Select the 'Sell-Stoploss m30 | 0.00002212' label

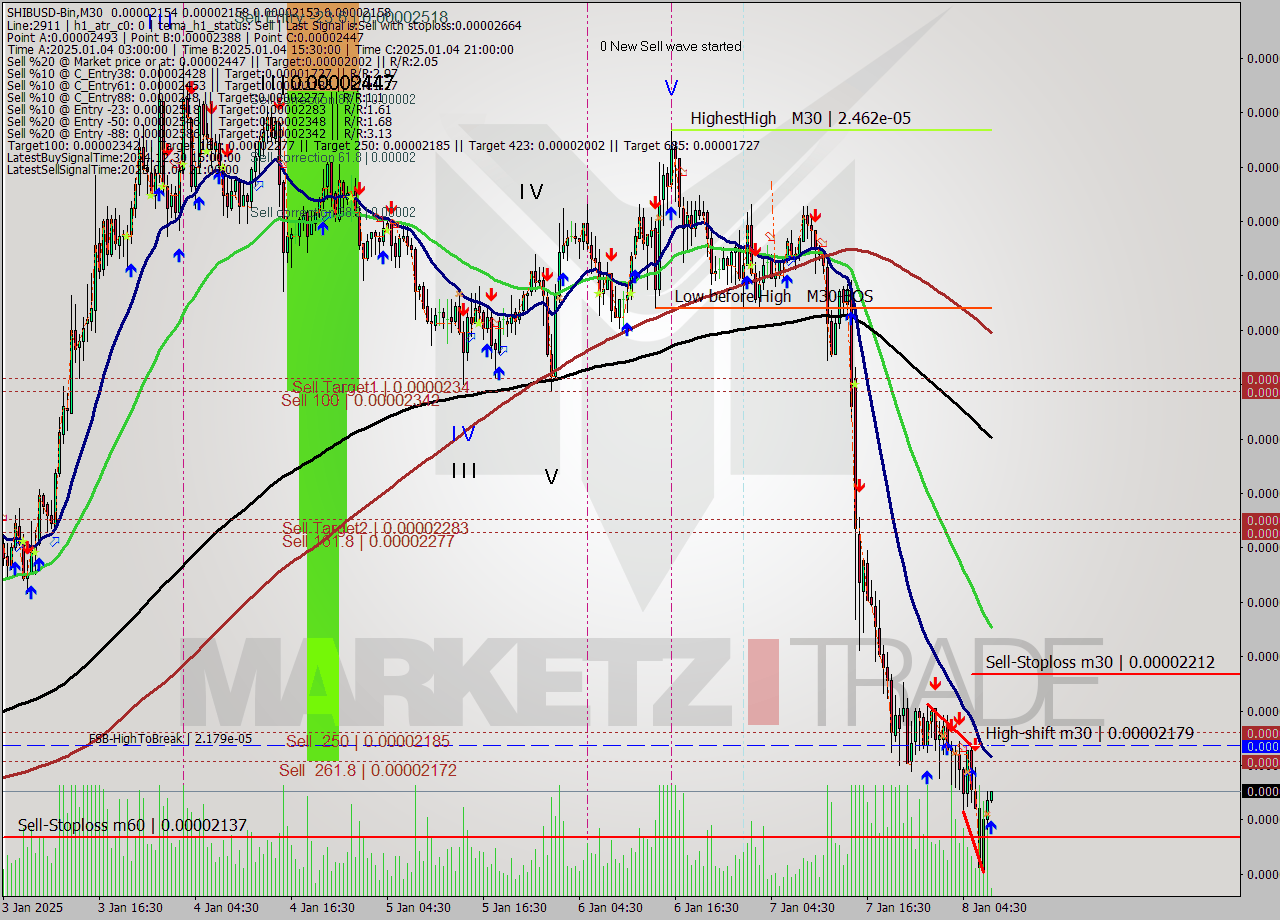coord(1100,662)
